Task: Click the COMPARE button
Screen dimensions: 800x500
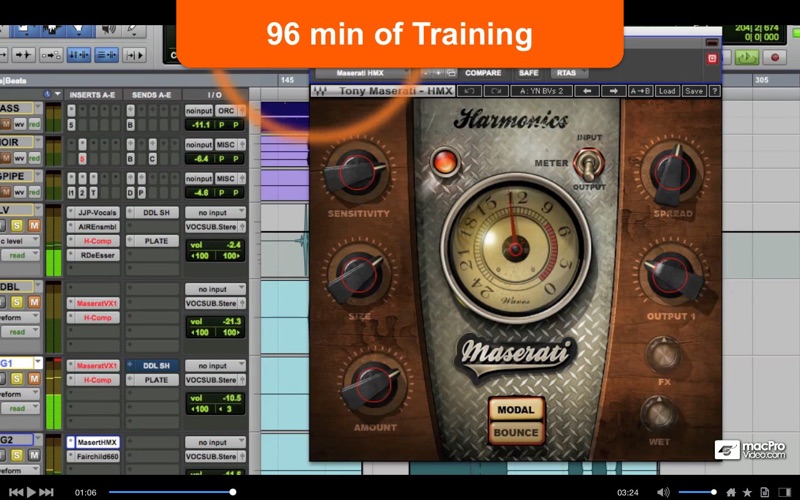Action: [x=483, y=73]
